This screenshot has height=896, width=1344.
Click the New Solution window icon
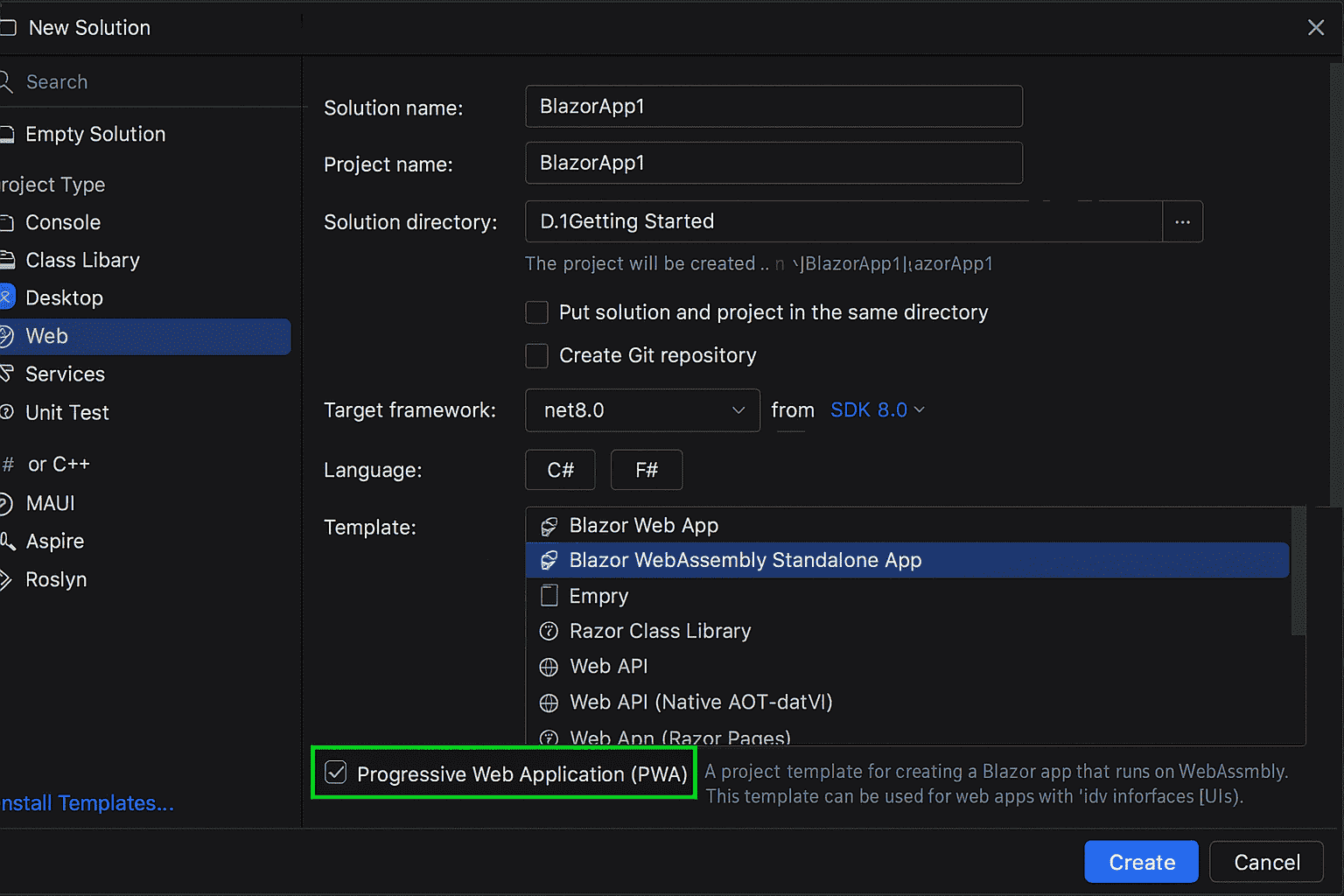8,28
